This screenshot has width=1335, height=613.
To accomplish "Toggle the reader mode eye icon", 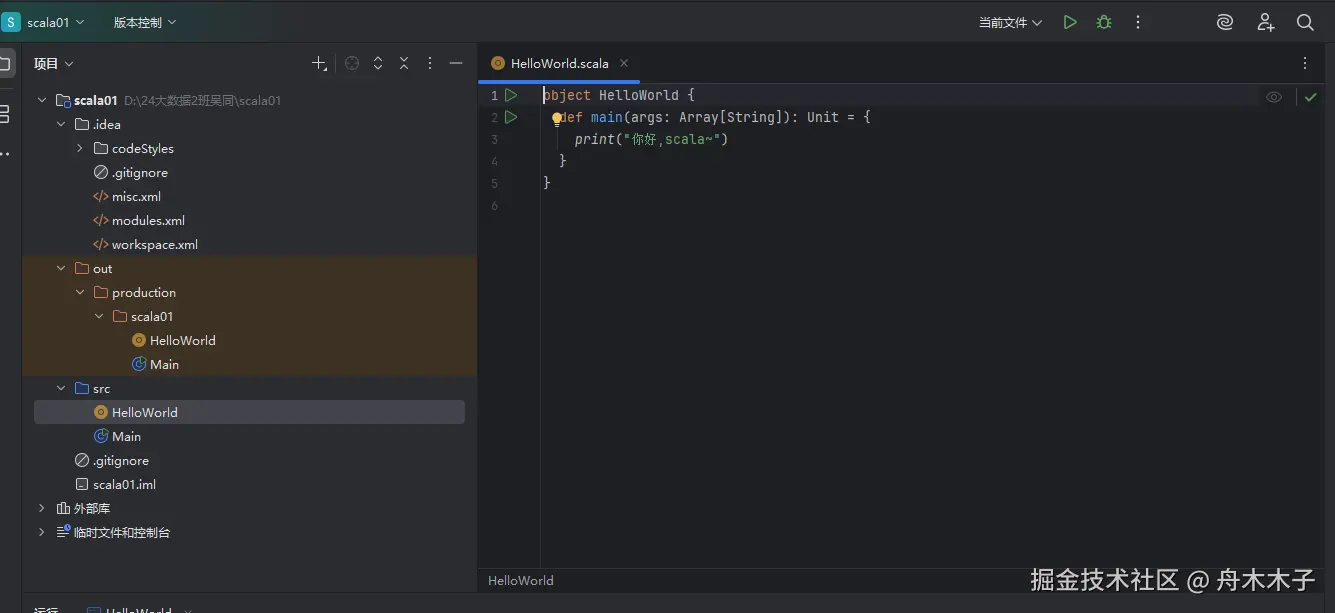I will point(1274,97).
